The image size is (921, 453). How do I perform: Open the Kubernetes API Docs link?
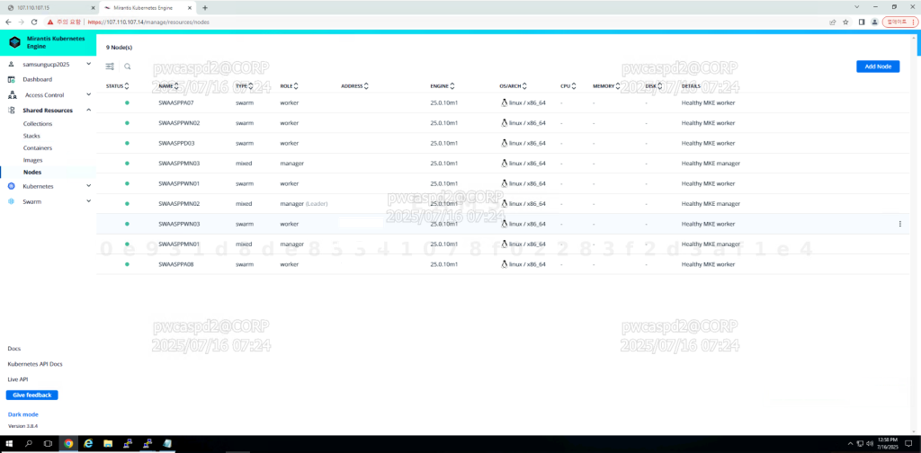35,364
